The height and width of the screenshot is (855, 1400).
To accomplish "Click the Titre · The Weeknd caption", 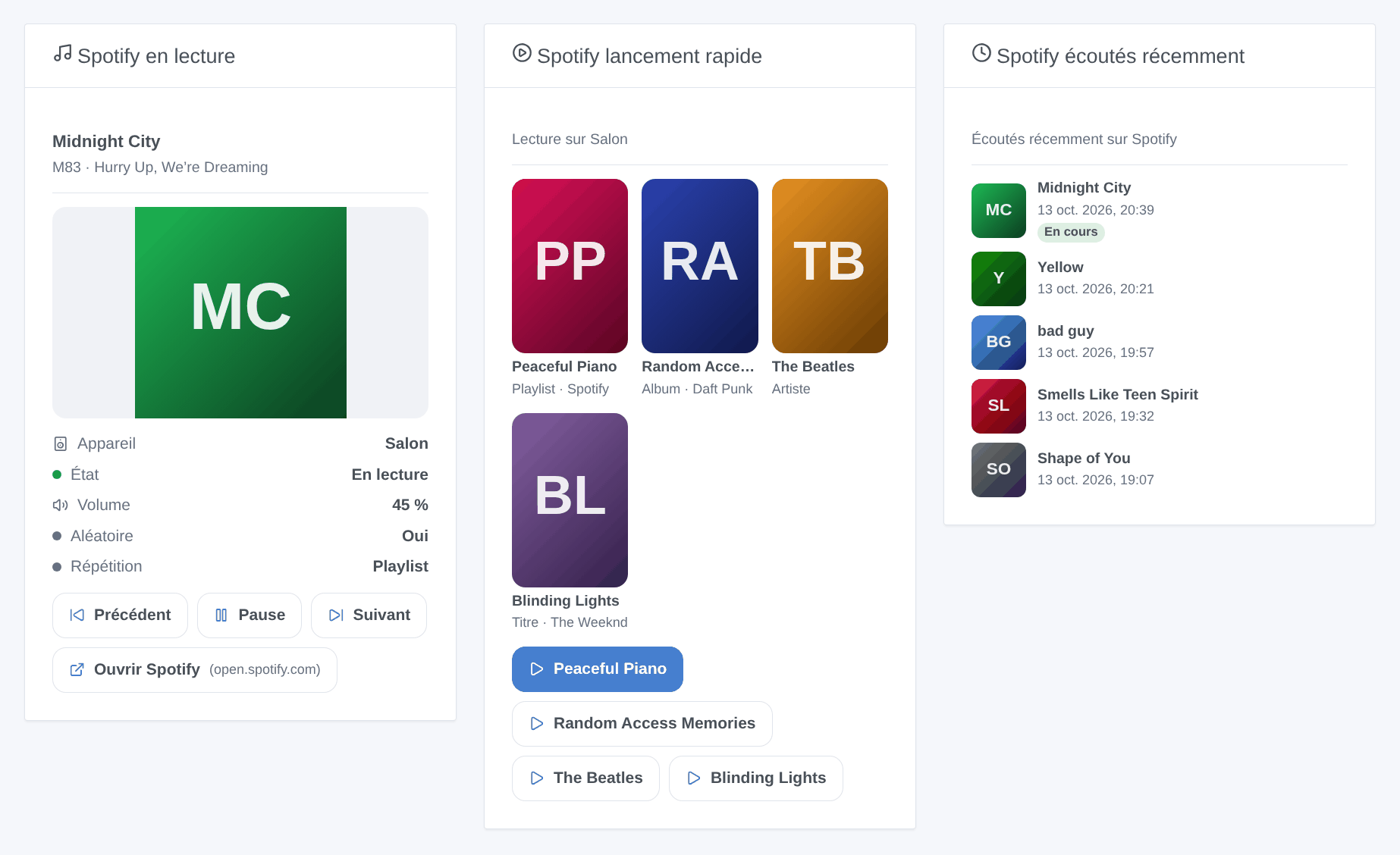I will (570, 622).
